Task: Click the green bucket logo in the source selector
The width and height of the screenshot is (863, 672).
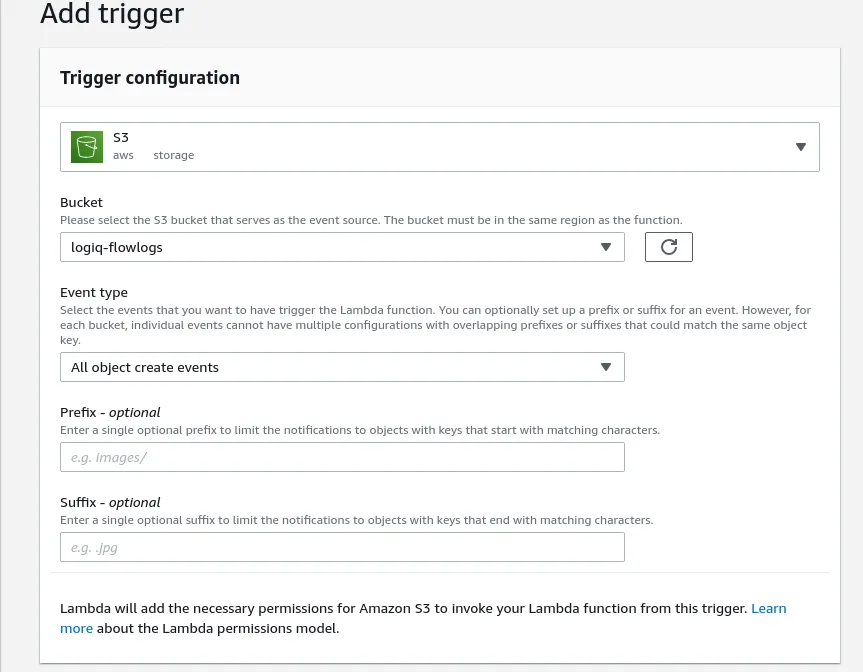Action: tap(86, 146)
